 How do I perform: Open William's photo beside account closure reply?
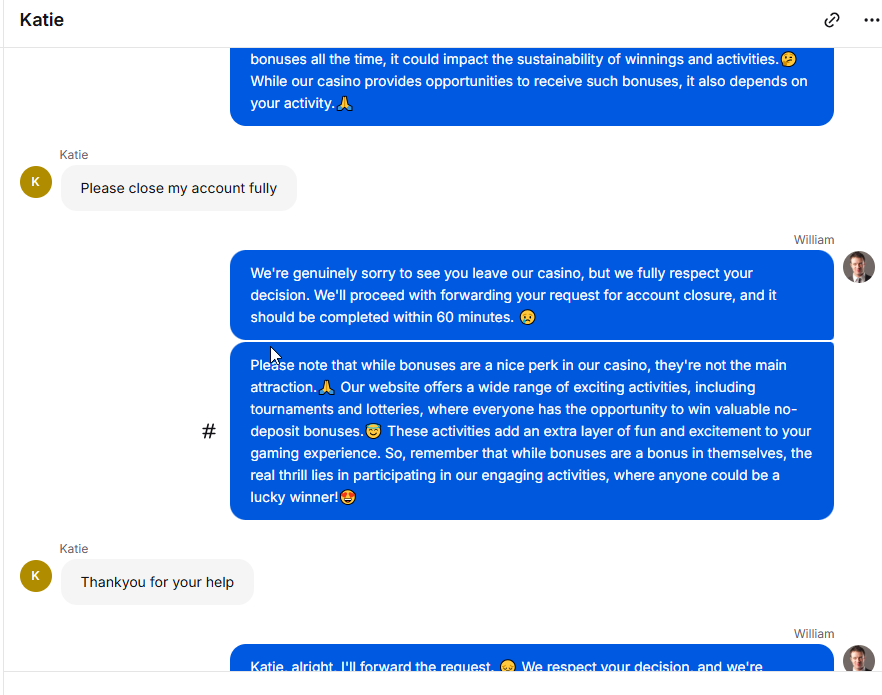coord(858,267)
